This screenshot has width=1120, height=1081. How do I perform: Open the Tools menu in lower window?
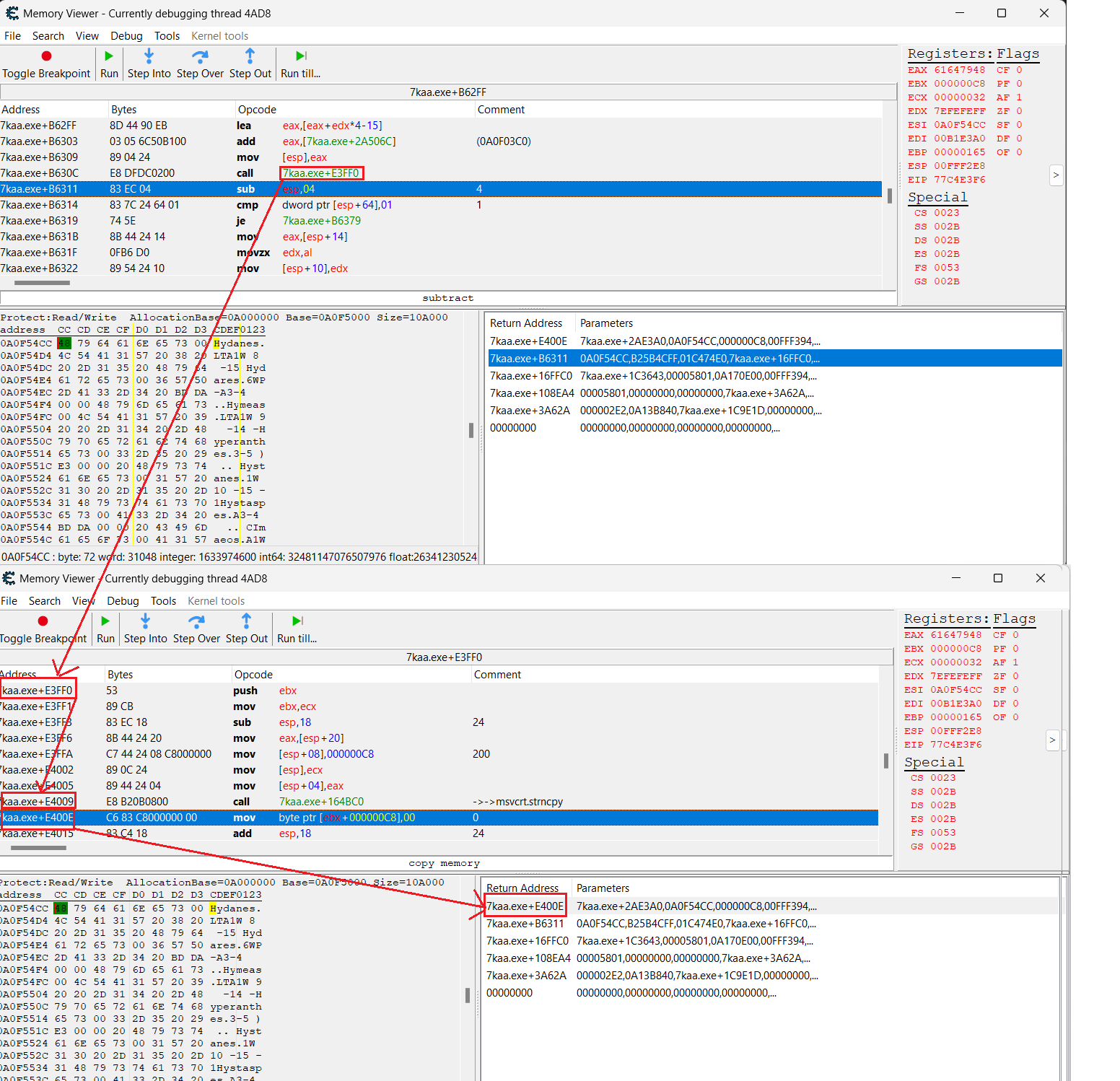(163, 601)
